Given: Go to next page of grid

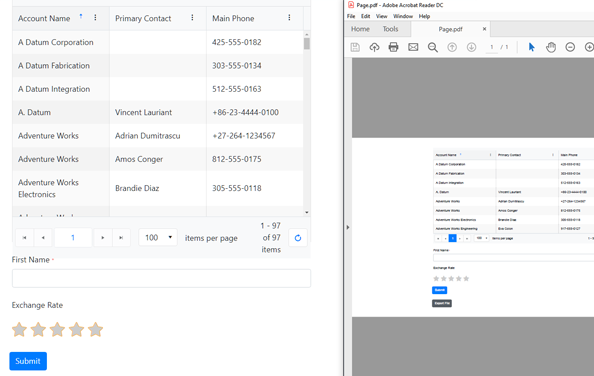Looking at the screenshot, I should 103,238.
